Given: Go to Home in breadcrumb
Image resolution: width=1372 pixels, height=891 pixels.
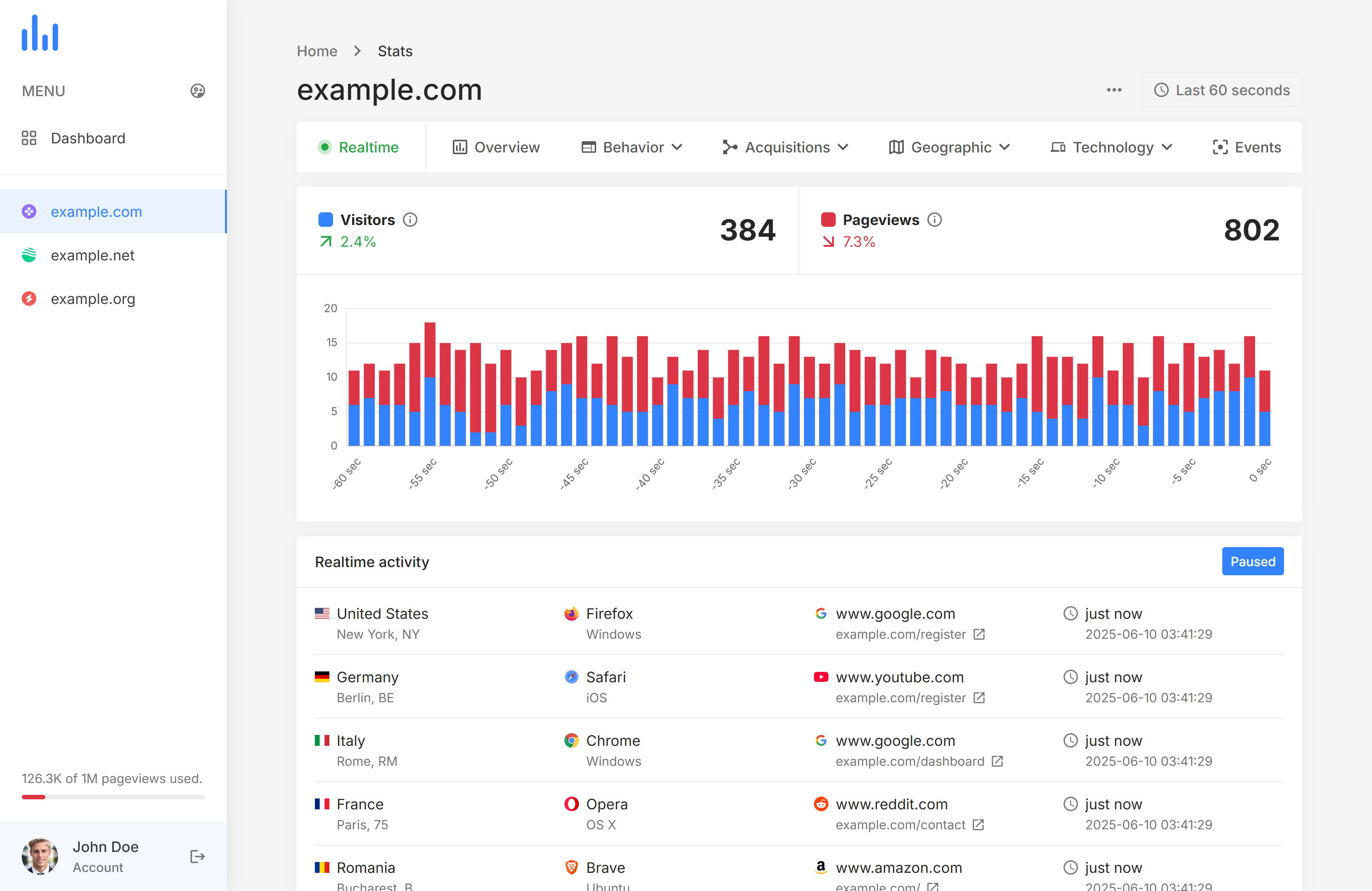Looking at the screenshot, I should coord(317,51).
